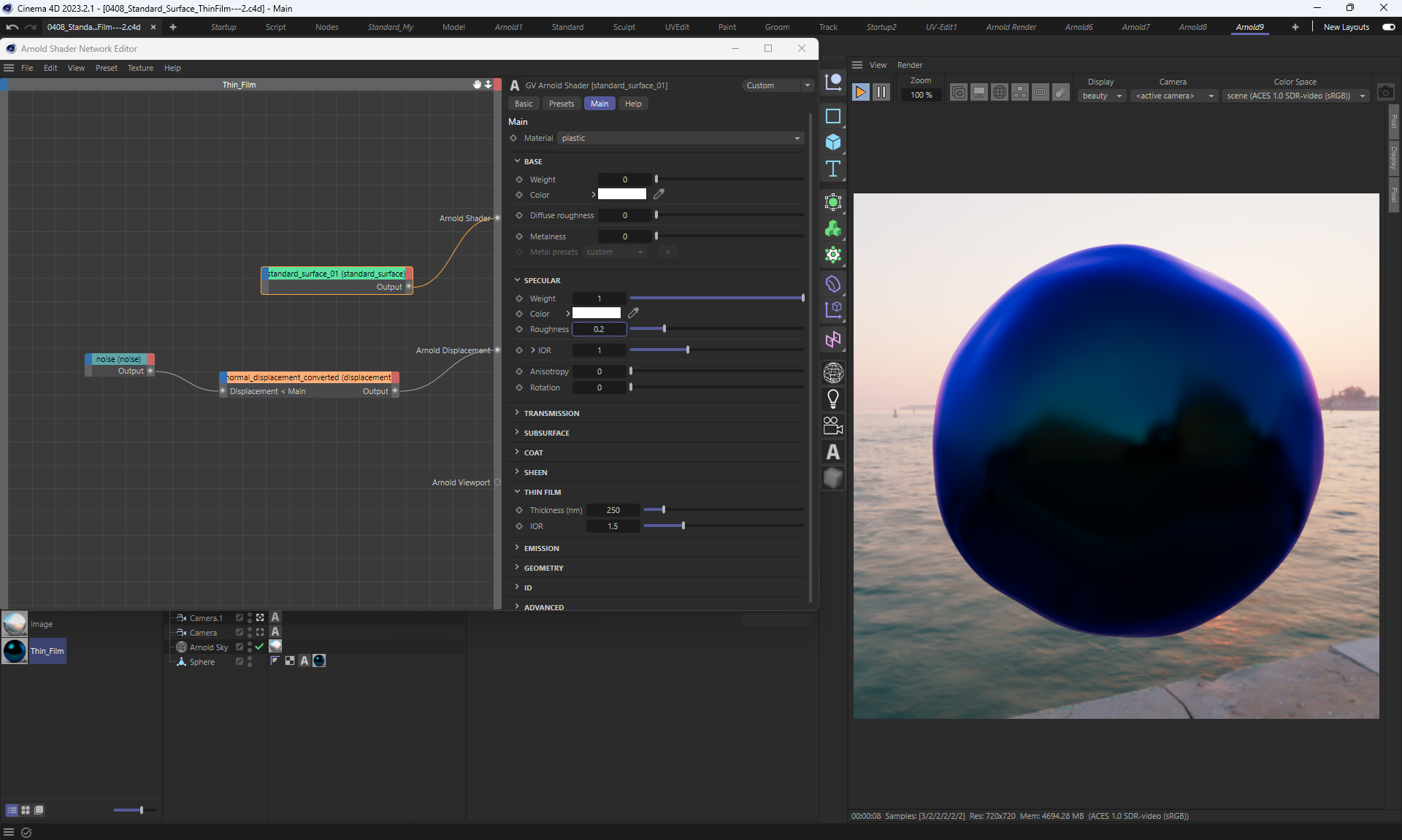Pick base color with eyedropper icon
The width and height of the screenshot is (1402, 840).
tap(659, 194)
